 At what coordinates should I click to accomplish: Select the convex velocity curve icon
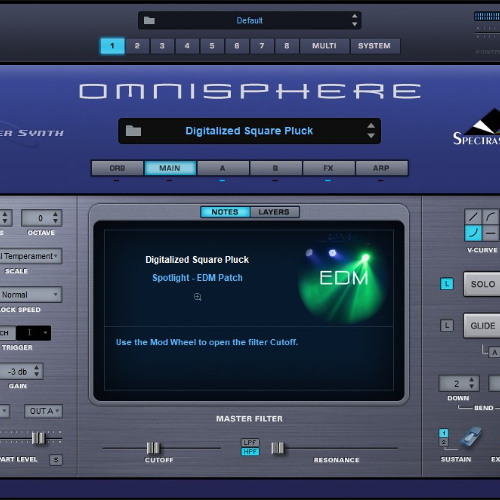tap(490, 217)
